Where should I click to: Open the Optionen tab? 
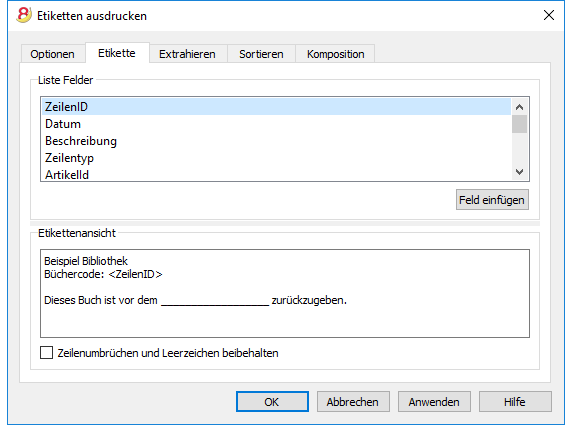[x=53, y=54]
